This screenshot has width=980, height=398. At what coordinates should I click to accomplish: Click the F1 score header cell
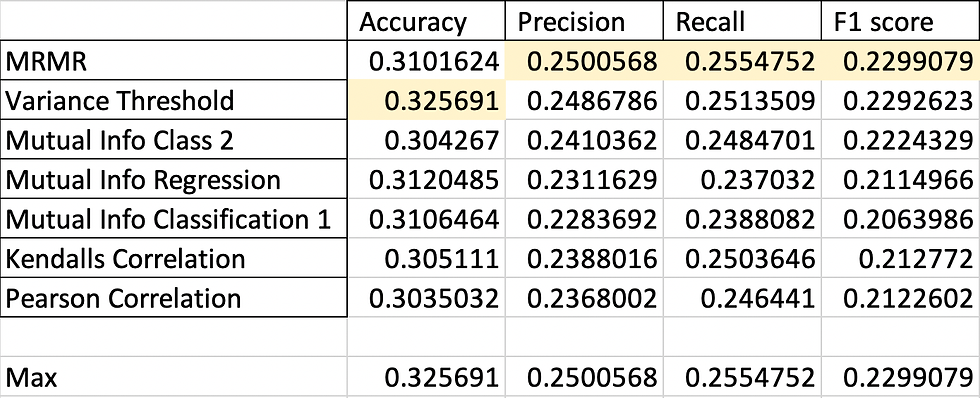(900, 21)
